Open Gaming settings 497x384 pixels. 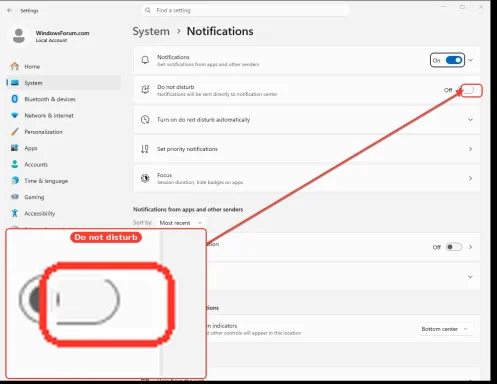63,197
